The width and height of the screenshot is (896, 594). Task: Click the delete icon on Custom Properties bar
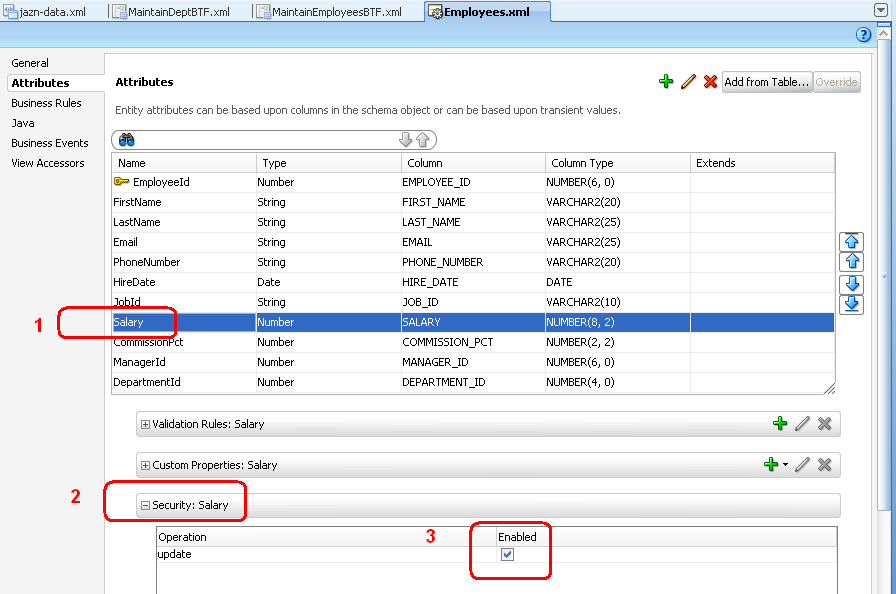[824, 464]
